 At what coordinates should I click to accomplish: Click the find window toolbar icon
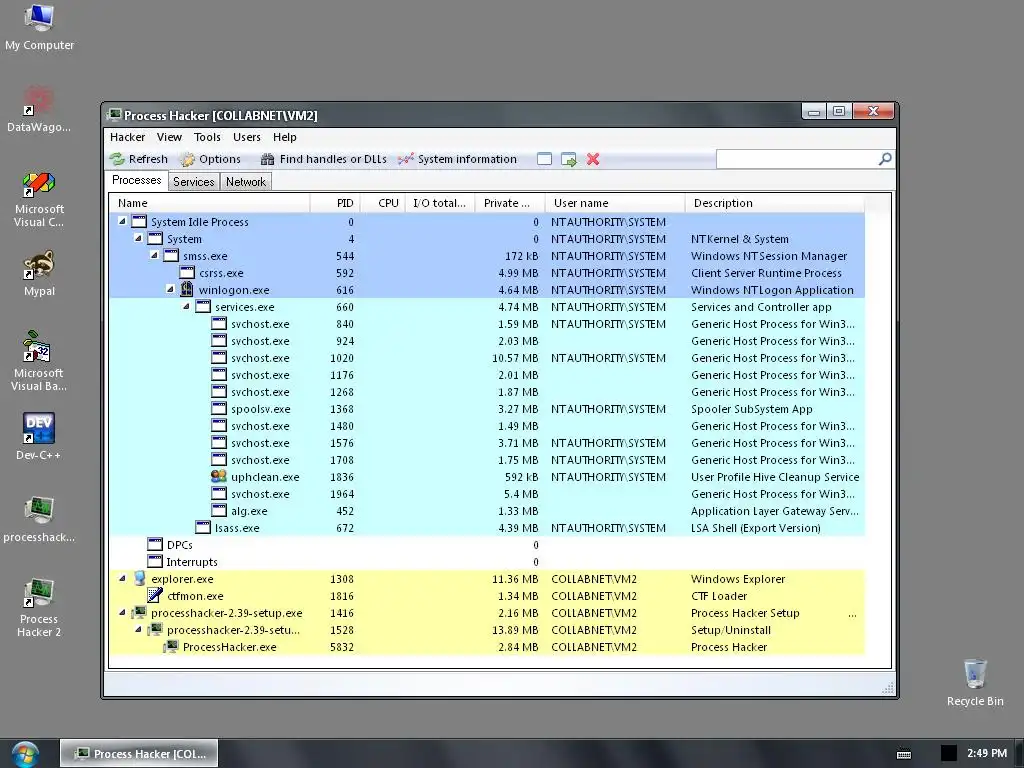[x=544, y=159]
